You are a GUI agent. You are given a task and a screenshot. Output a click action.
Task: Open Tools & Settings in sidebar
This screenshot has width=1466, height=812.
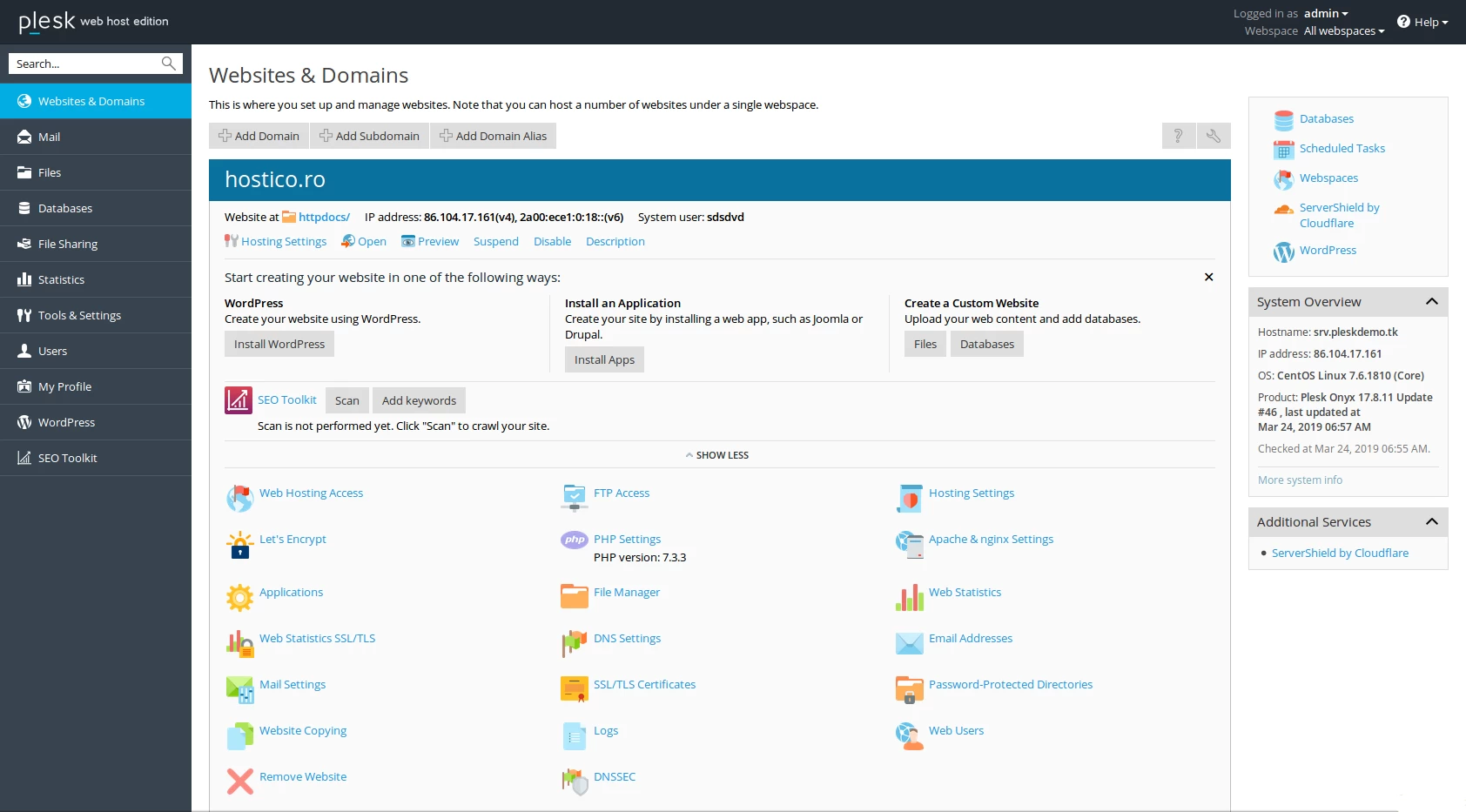point(79,315)
